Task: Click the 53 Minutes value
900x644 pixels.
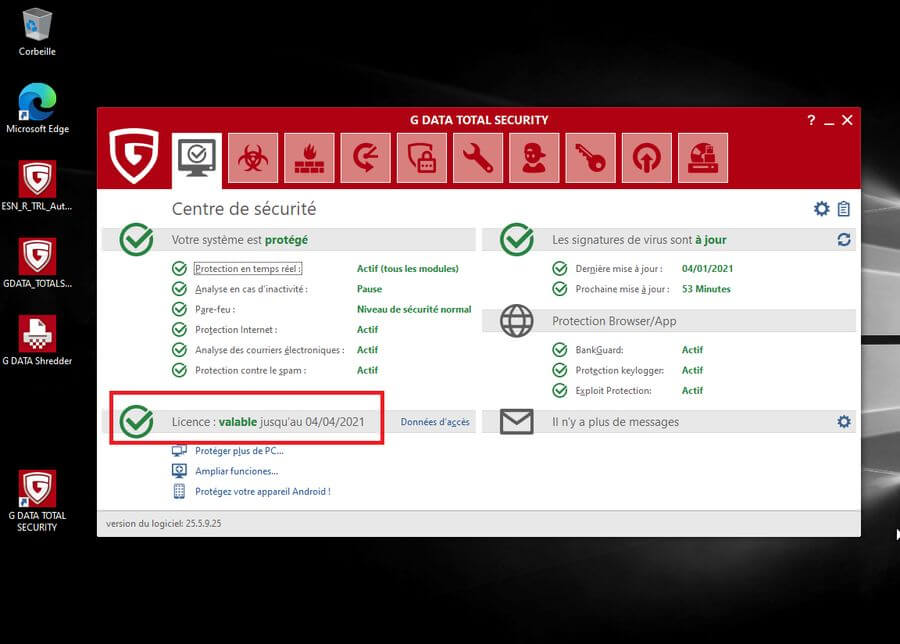Action: [x=706, y=289]
